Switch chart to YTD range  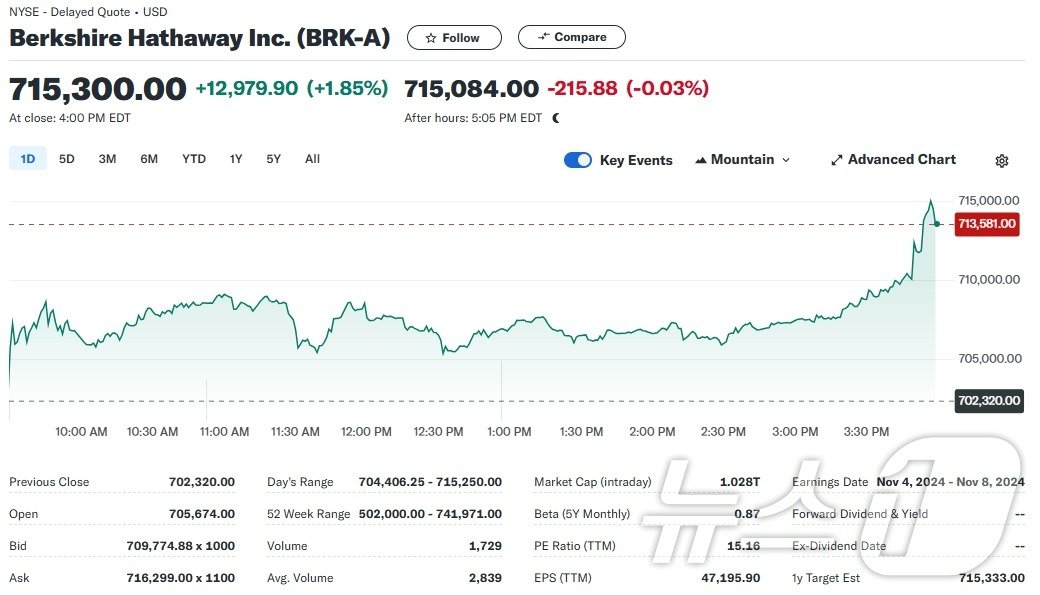194,159
